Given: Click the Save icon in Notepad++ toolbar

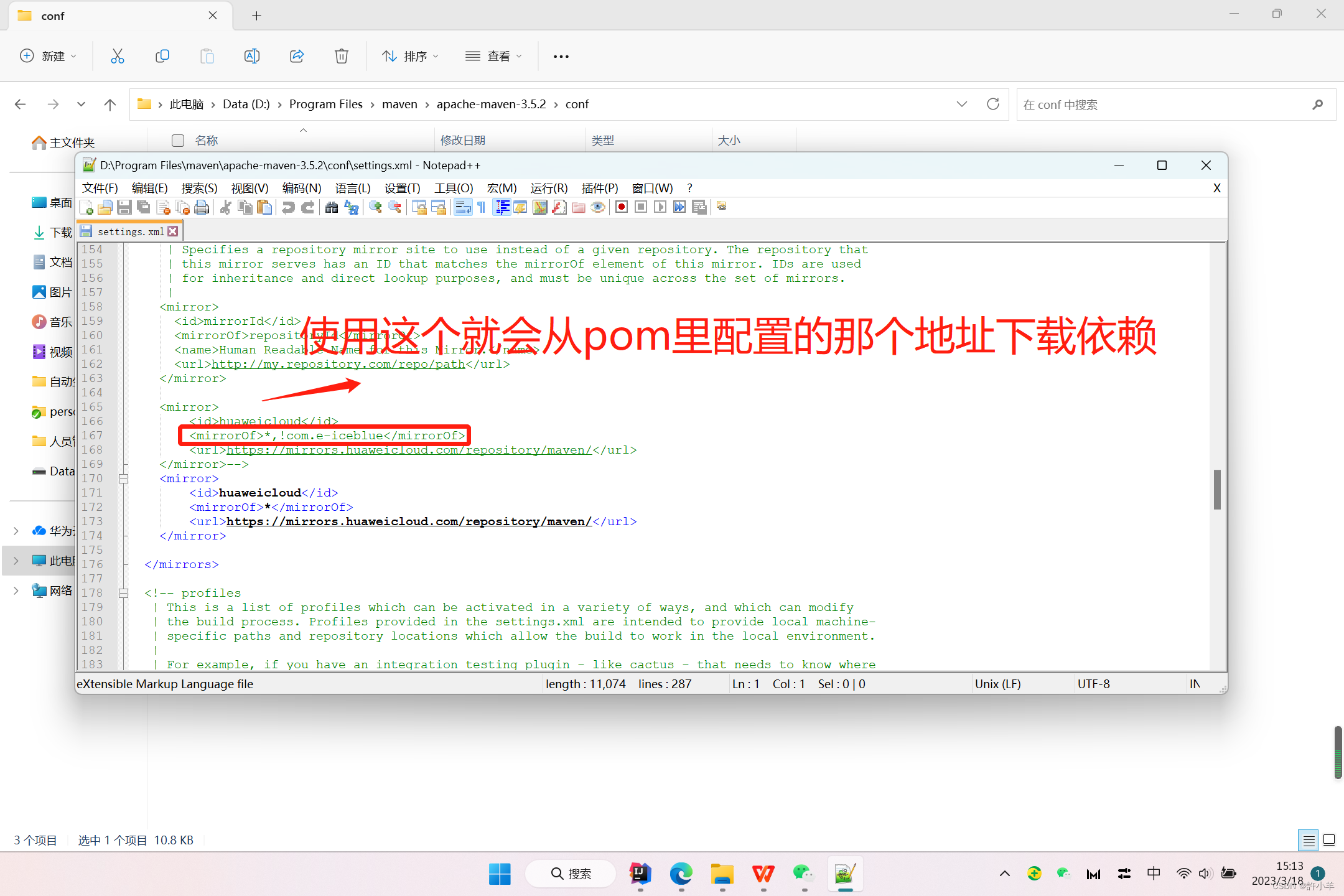Looking at the screenshot, I should click(x=124, y=207).
